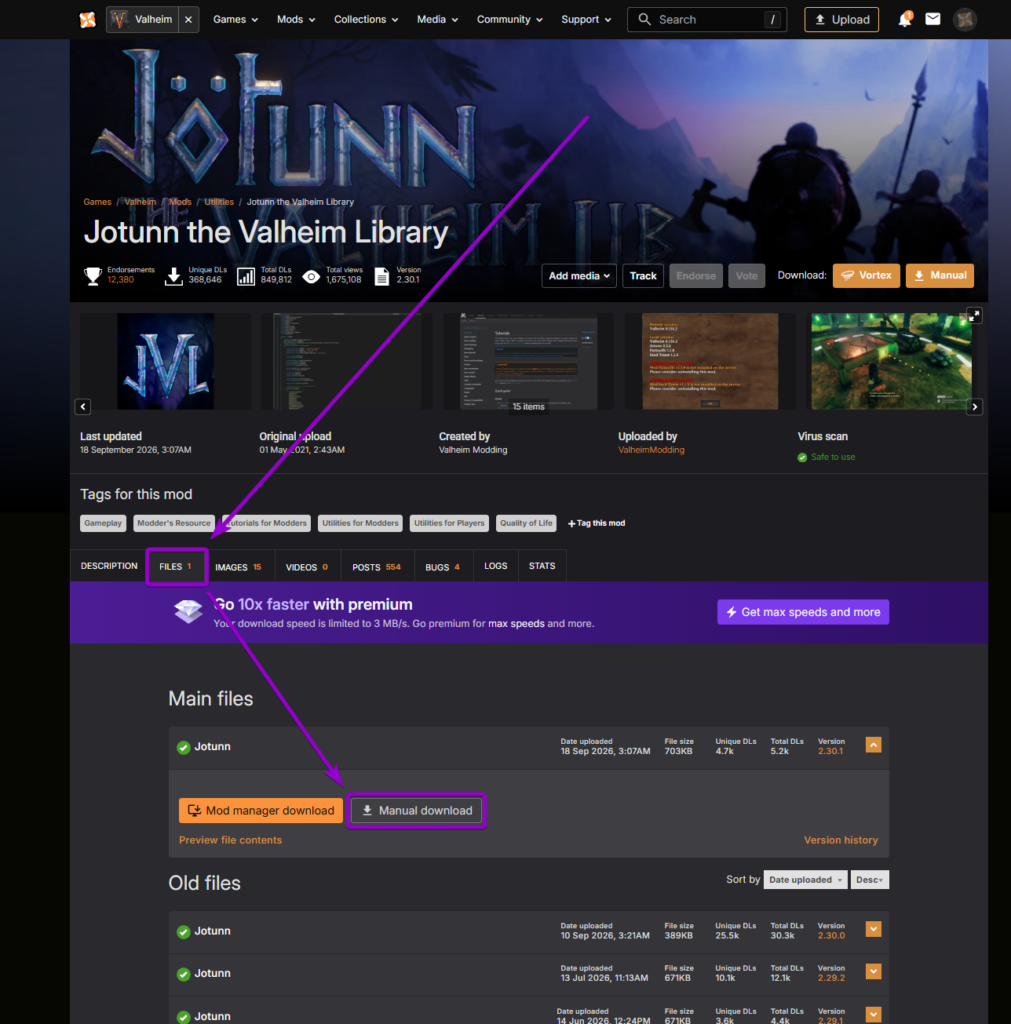Open the Support dropdown menu

tap(586, 20)
